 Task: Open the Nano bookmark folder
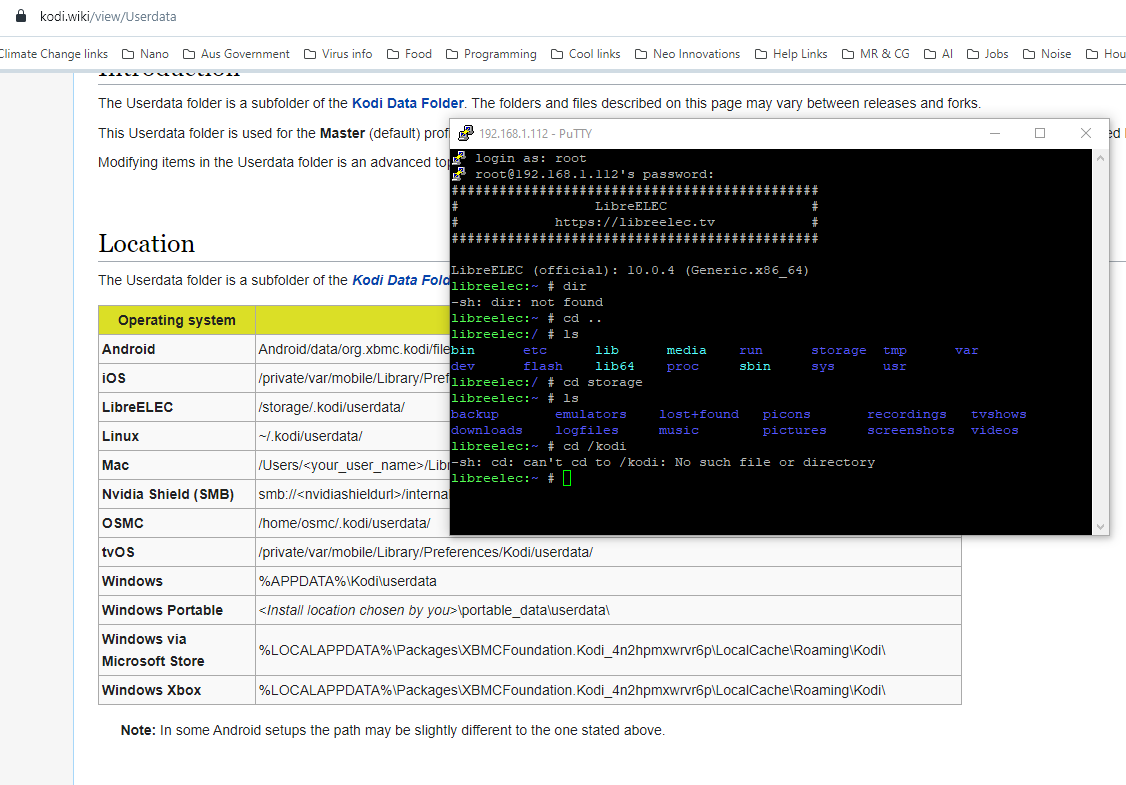point(145,54)
